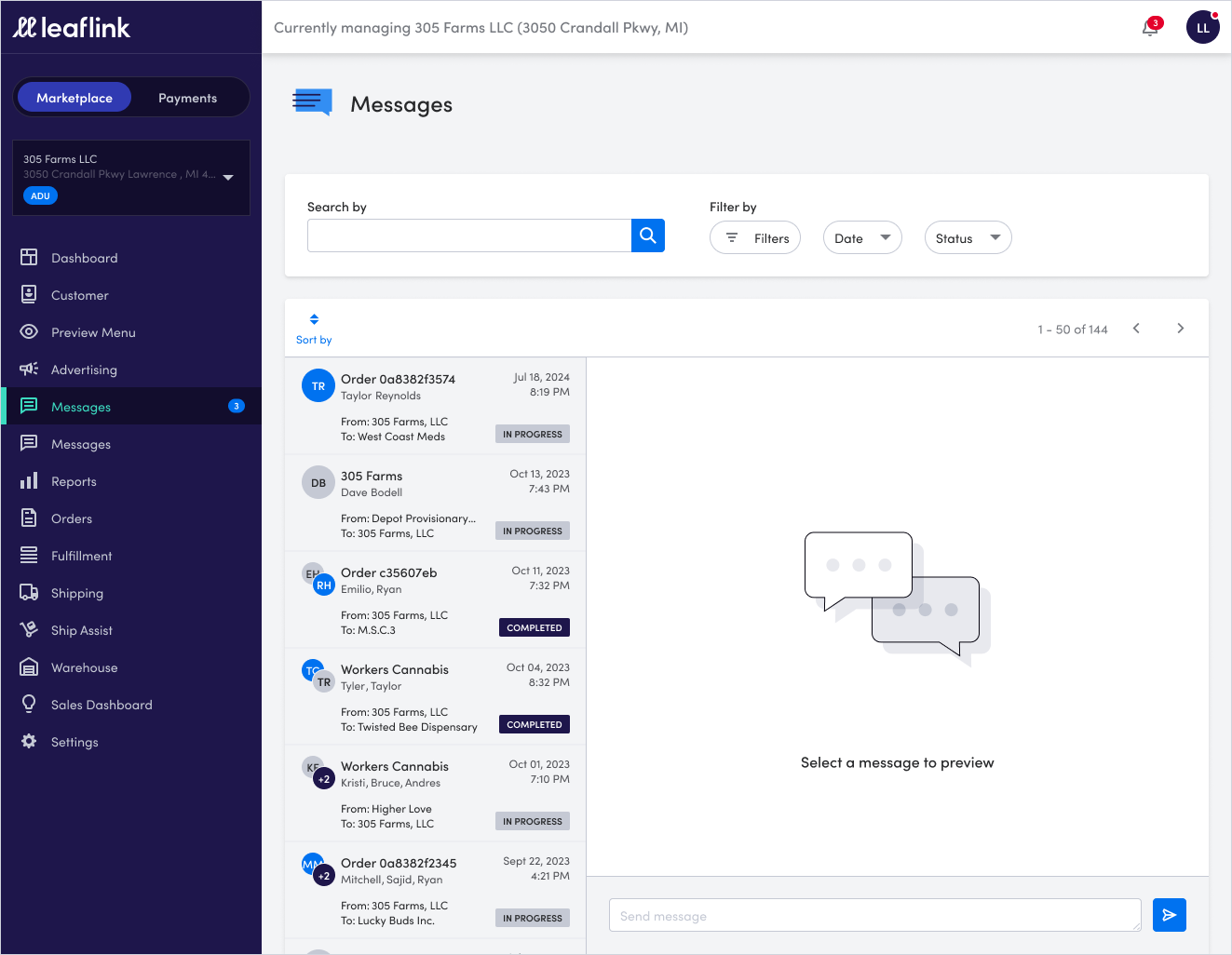Go to previous page of messages
Viewport: 1232px width, 955px height.
(1136, 329)
